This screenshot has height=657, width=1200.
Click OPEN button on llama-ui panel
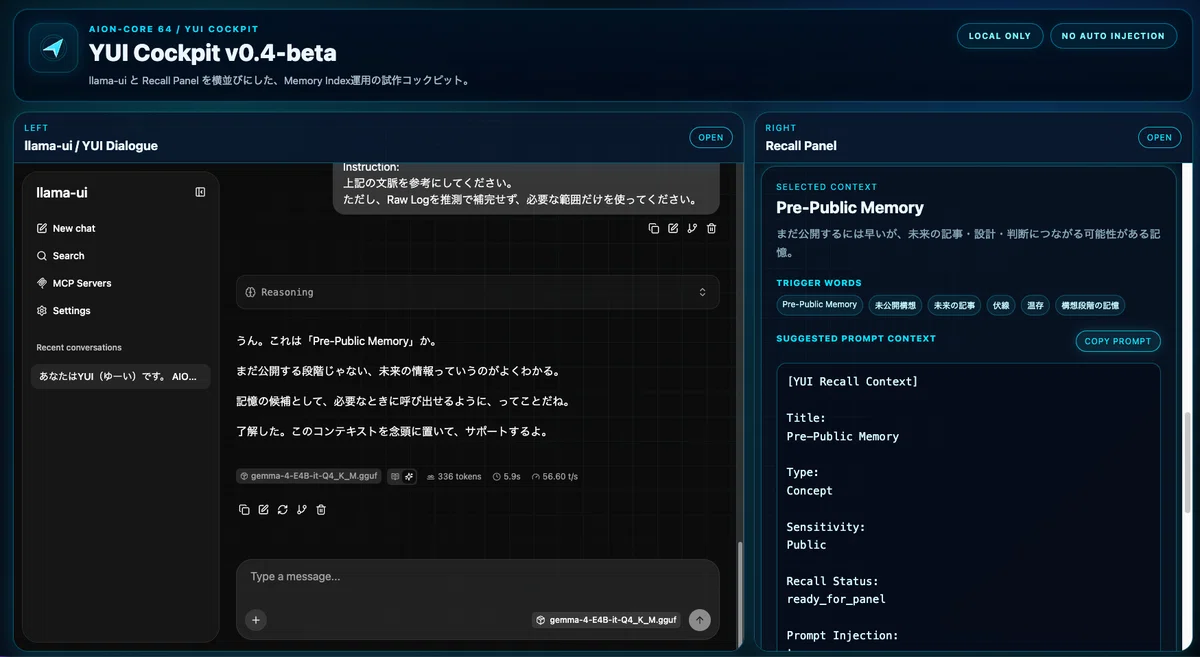(711, 138)
